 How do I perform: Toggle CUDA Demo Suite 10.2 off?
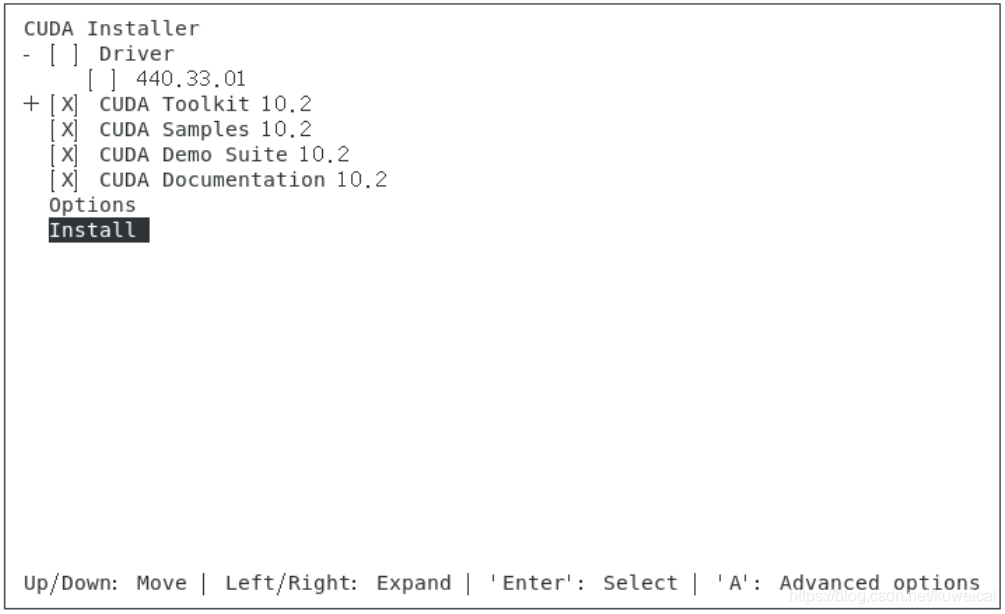tap(65, 155)
